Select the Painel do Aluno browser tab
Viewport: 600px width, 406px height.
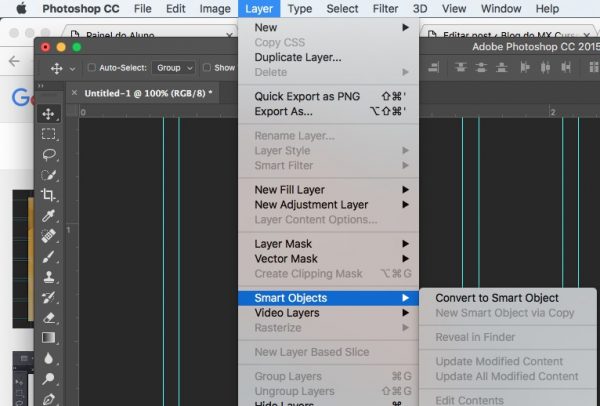pyautogui.click(x=149, y=33)
